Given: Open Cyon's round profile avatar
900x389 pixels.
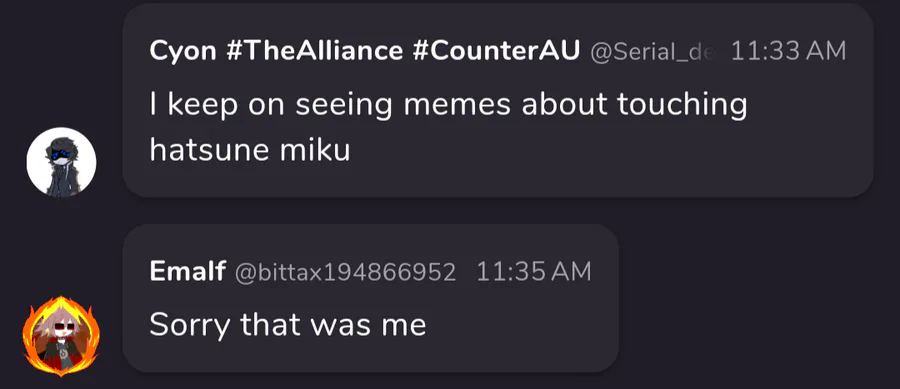Looking at the screenshot, I should coord(61,163).
